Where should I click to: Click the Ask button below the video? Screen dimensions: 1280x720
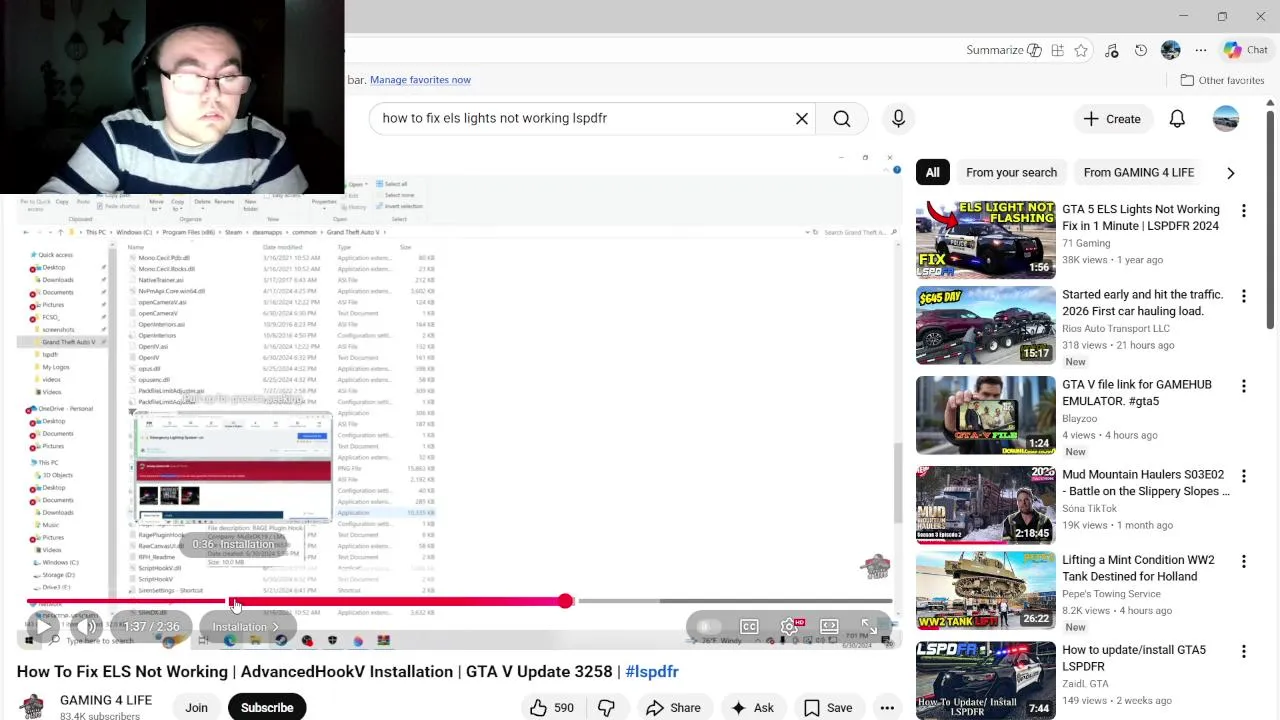click(x=752, y=707)
